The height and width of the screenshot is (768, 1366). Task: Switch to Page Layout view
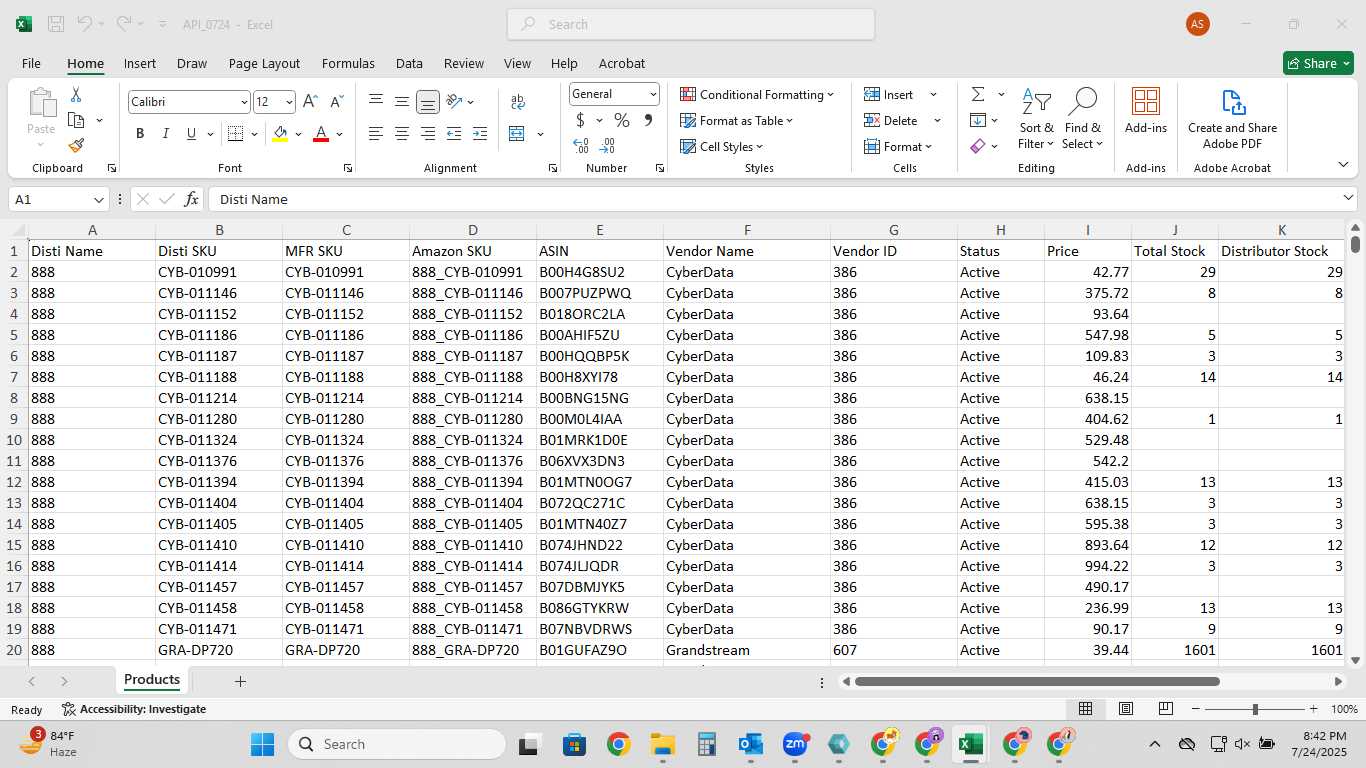tap(1126, 709)
